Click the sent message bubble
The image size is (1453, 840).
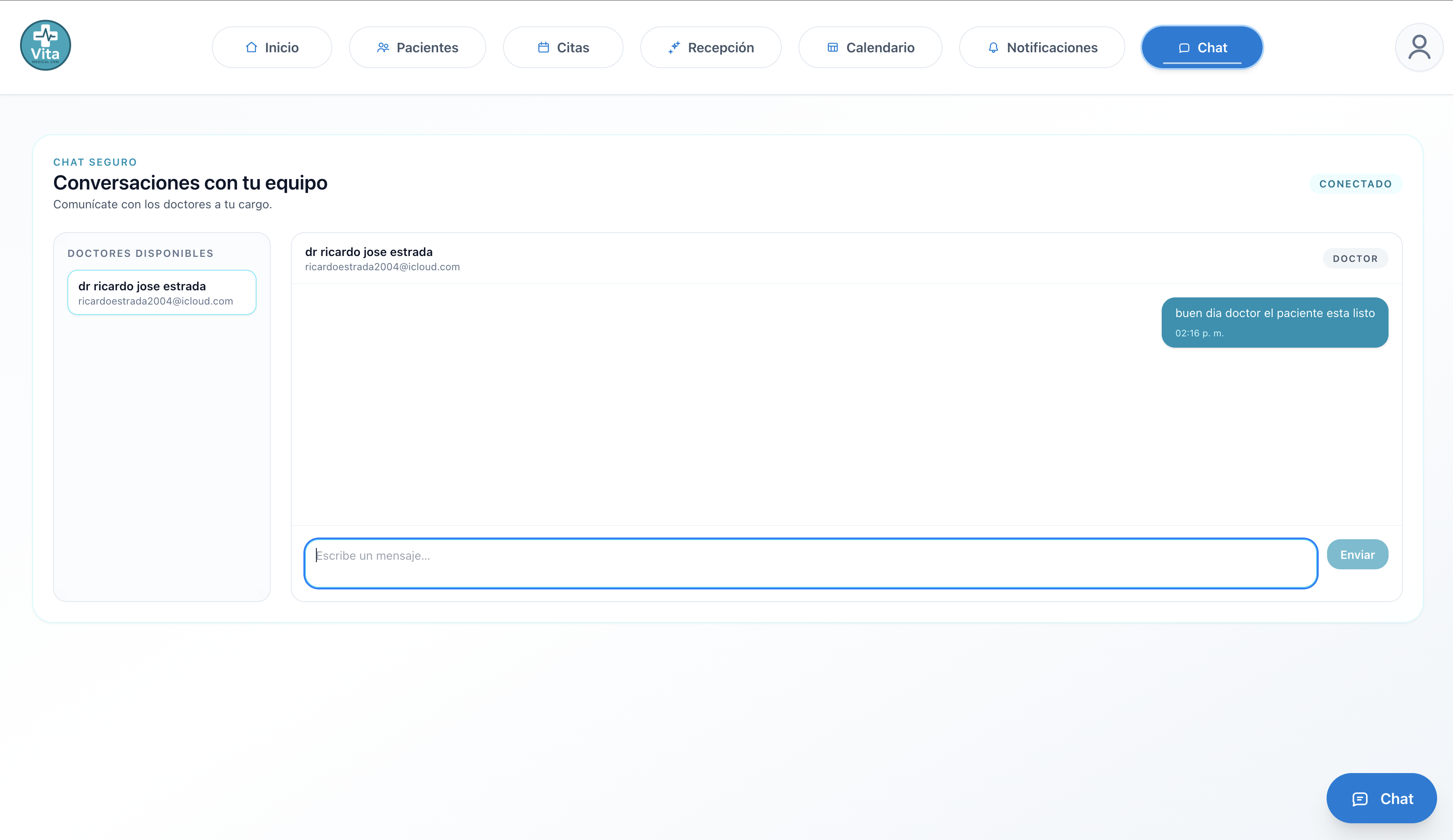point(1274,322)
